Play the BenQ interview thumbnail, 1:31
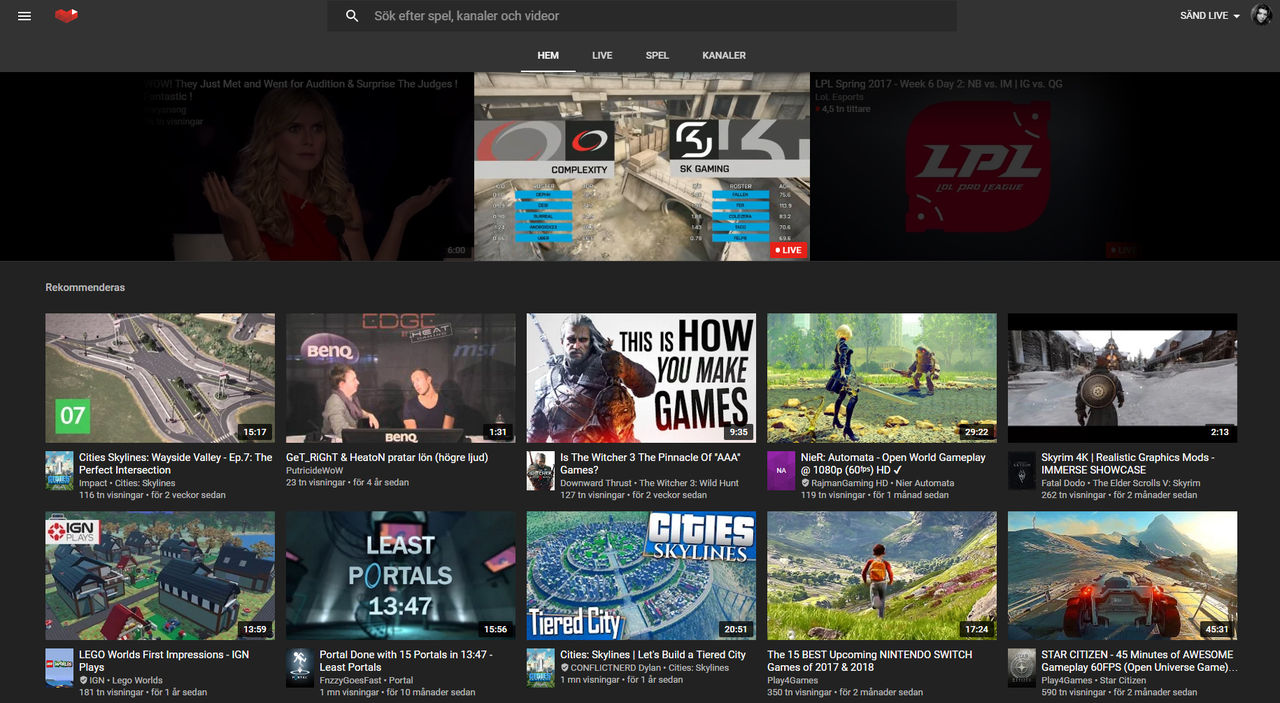The width and height of the screenshot is (1280, 703). pyautogui.click(x=401, y=378)
